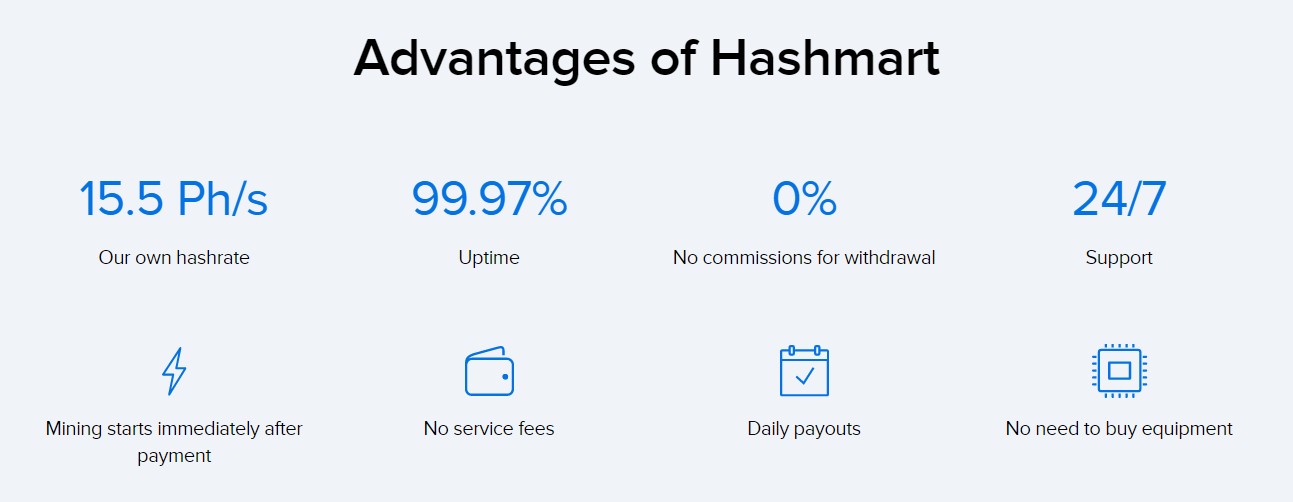
Task: Click the wallet icon
Action: (489, 371)
